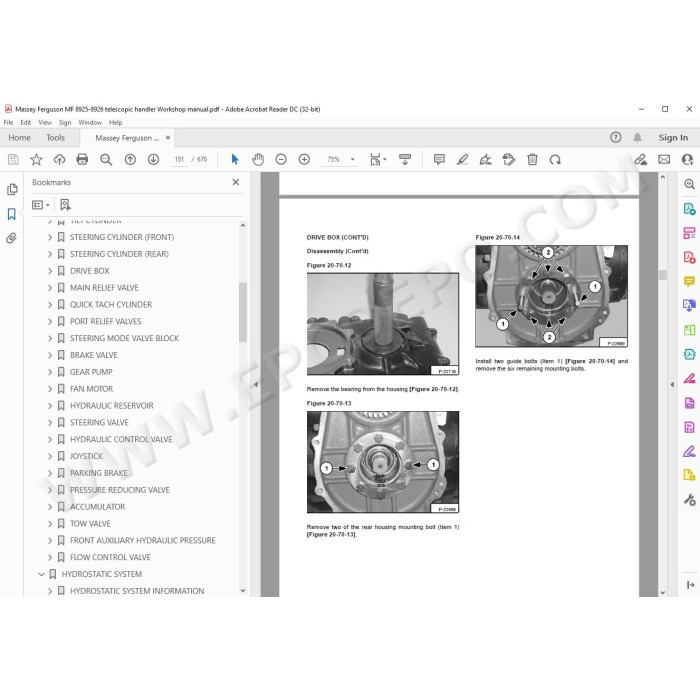Expand JOYSTICK bookmark arrow
This screenshot has width=700, height=700.
coord(50,456)
